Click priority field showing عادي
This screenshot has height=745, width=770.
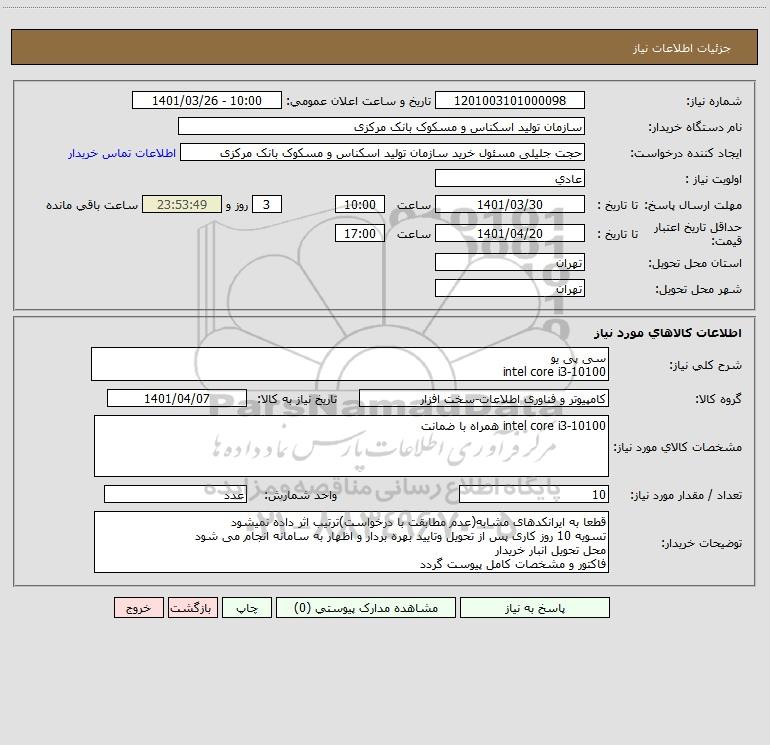coord(510,179)
